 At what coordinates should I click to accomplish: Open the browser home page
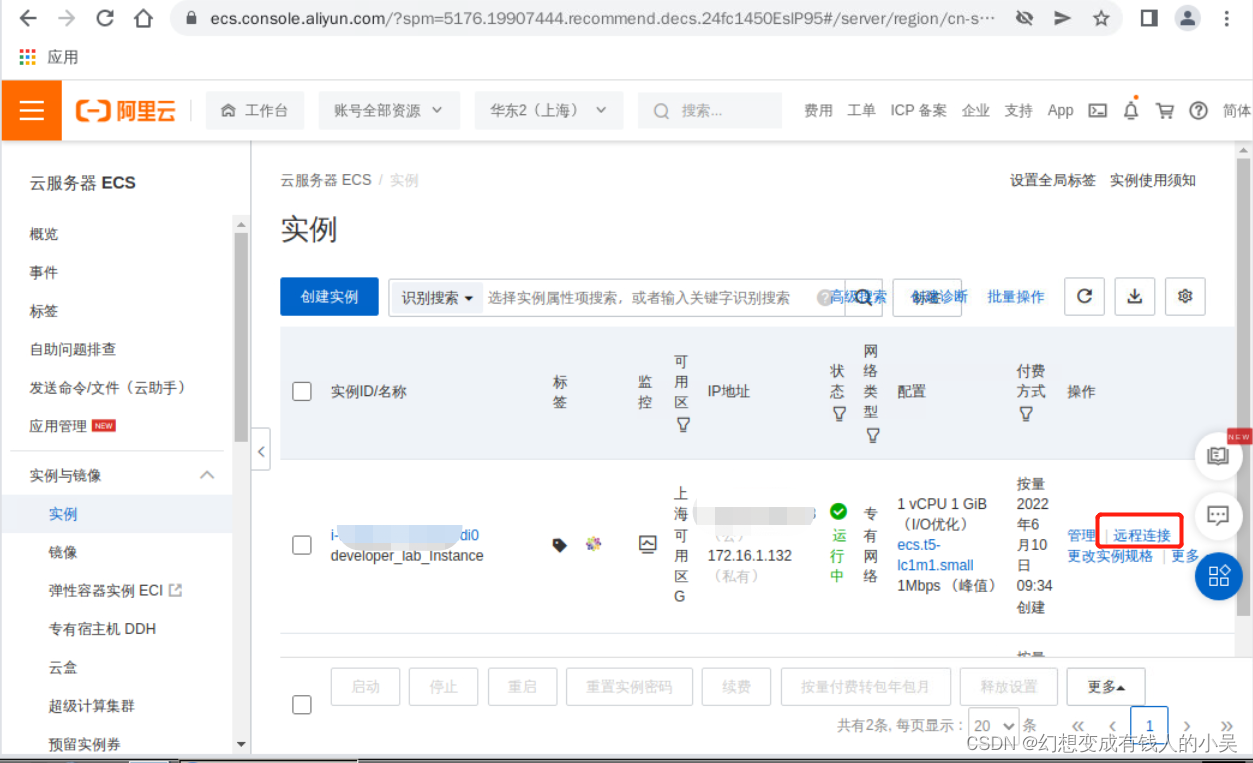point(143,19)
